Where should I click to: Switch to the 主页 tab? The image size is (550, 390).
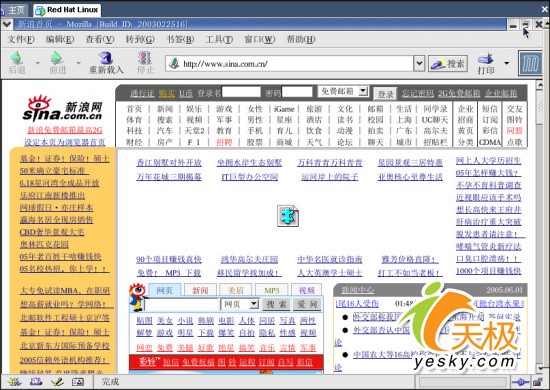[14, 10]
